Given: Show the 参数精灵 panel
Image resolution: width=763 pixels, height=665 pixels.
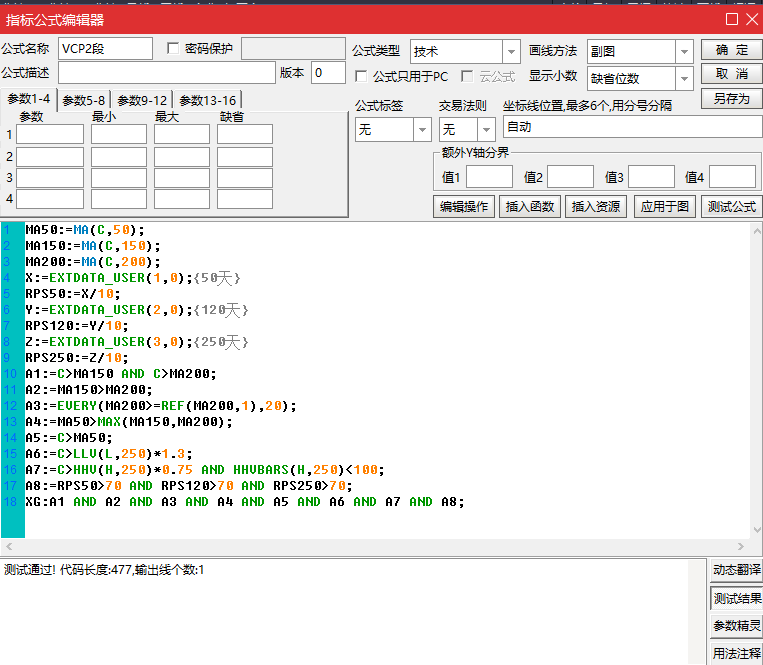Looking at the screenshot, I should point(736,626).
